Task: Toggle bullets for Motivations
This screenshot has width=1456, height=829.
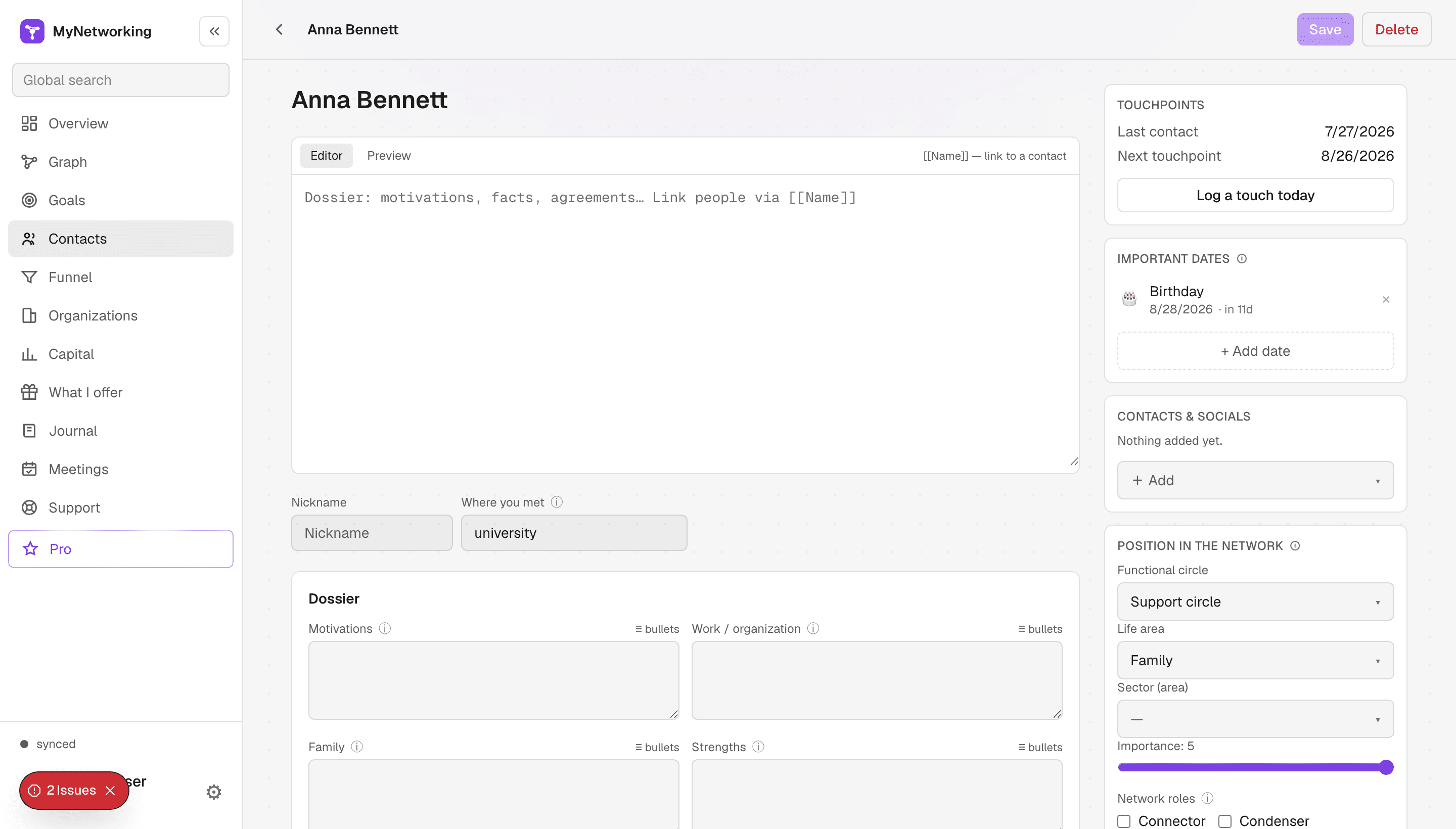Action: (x=657, y=629)
